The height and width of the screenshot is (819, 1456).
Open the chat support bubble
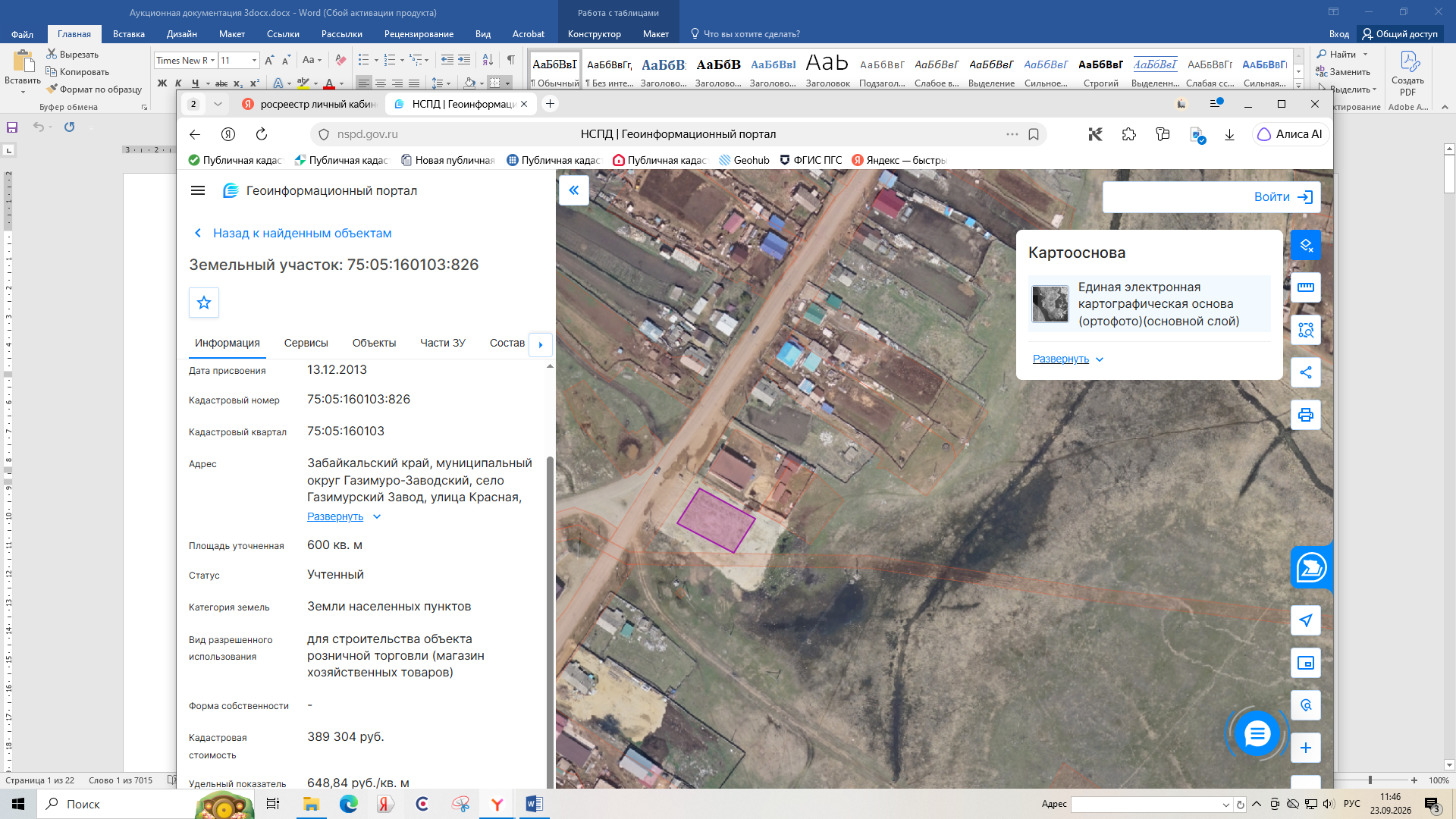click(x=1257, y=733)
